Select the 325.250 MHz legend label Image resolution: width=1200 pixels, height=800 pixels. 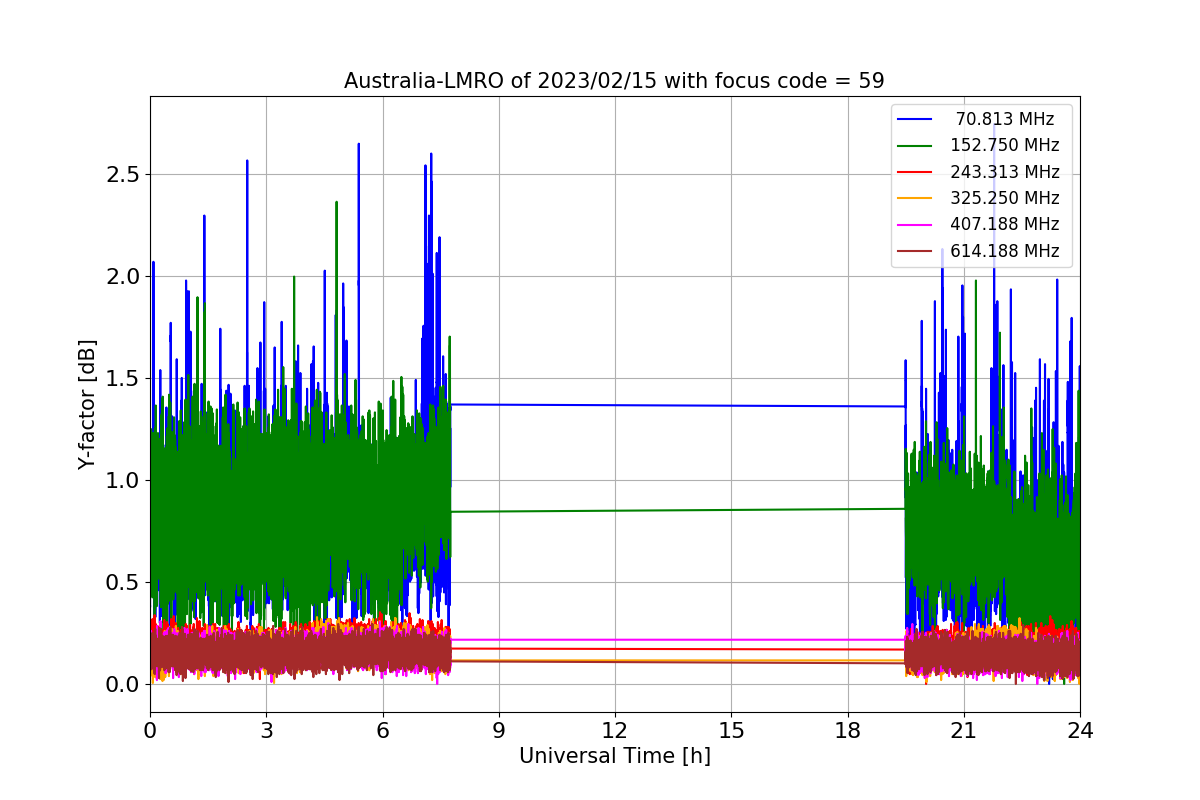coord(1005,198)
